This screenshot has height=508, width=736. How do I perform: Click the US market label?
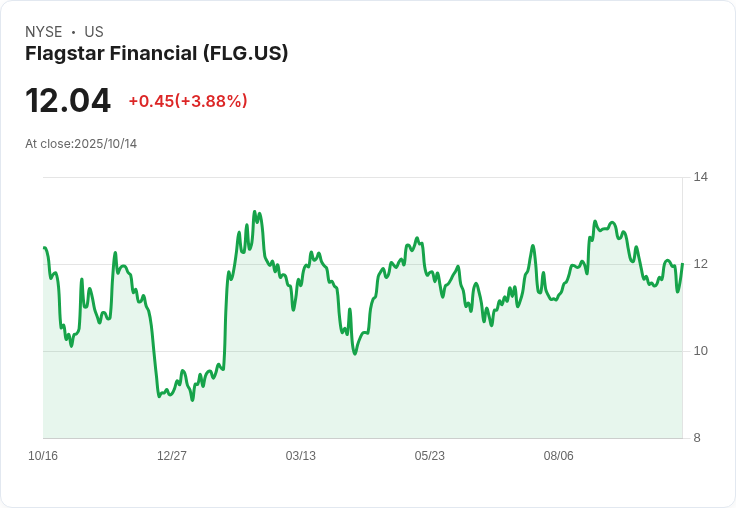point(94,32)
